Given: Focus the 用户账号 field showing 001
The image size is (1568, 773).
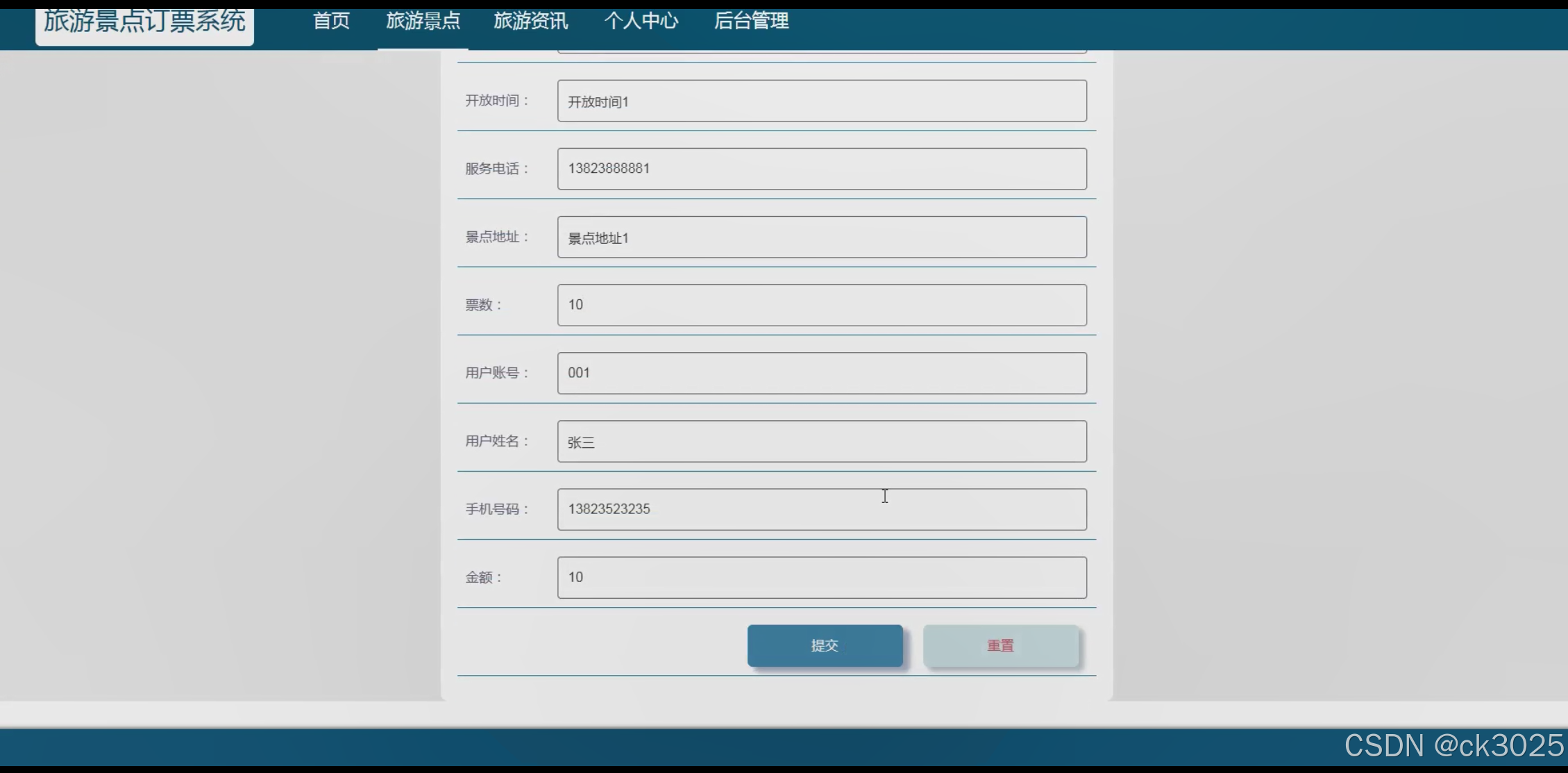Looking at the screenshot, I should [821, 373].
